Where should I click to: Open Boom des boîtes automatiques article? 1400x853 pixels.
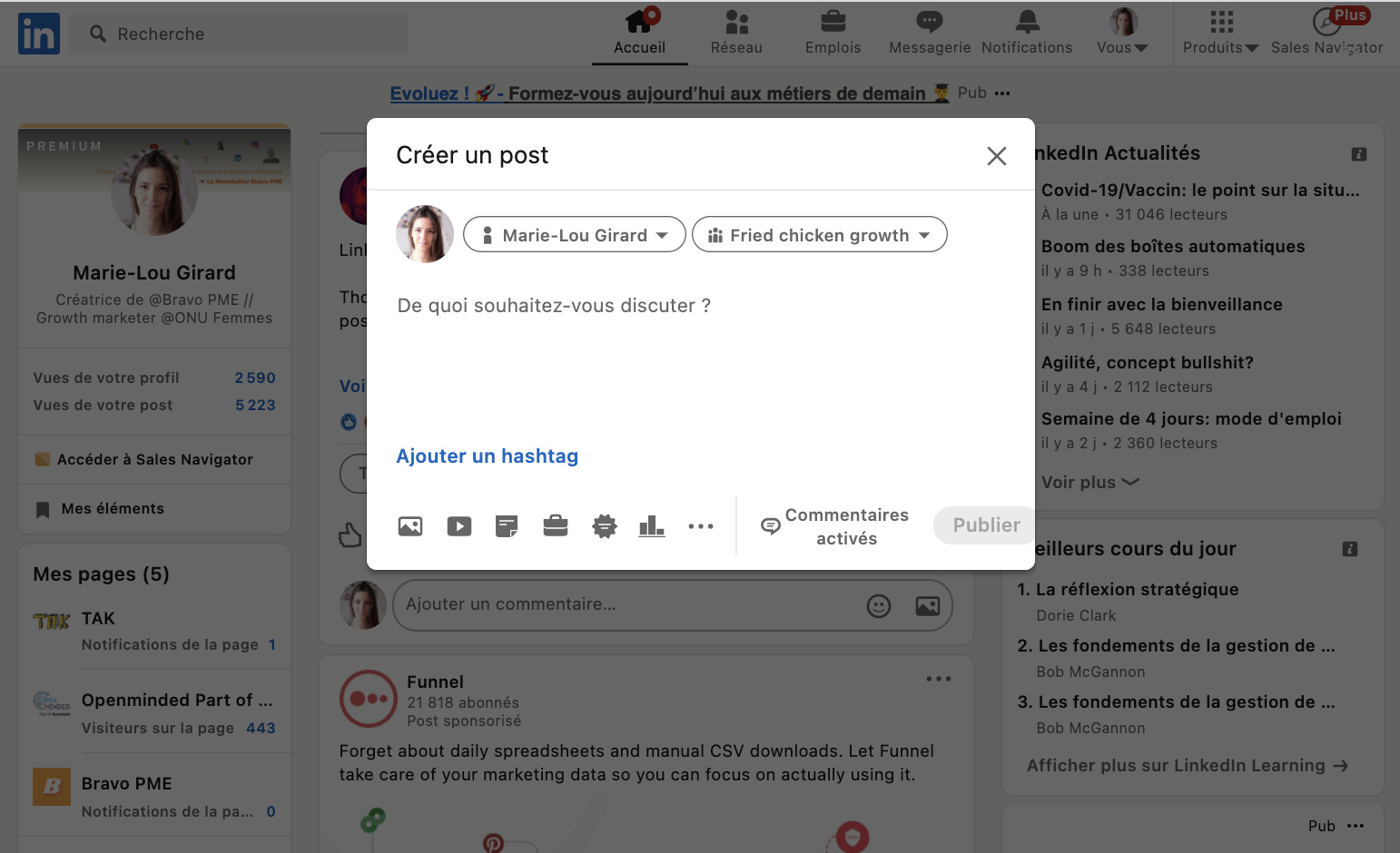point(1173,247)
